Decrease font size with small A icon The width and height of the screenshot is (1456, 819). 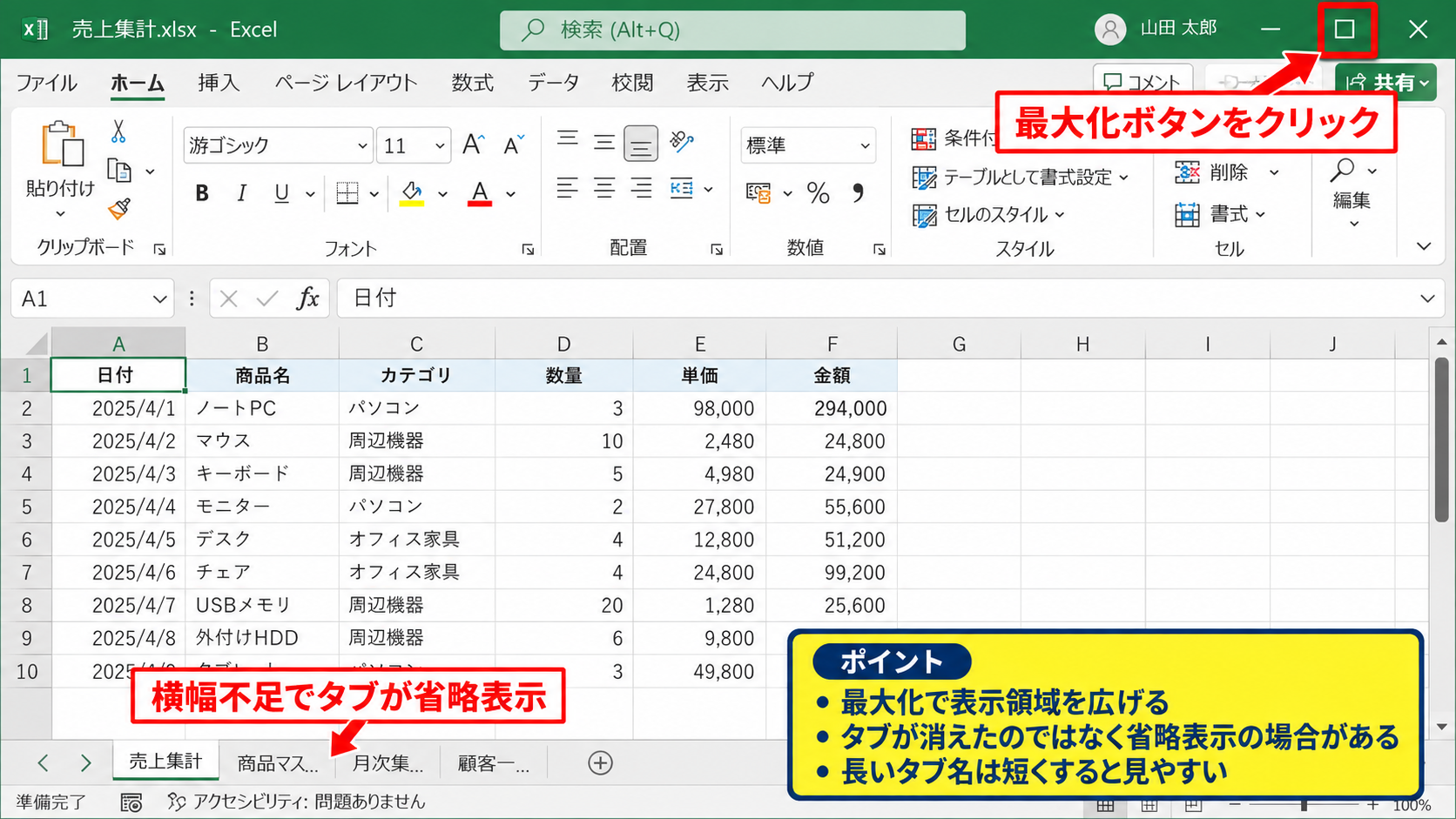click(514, 145)
